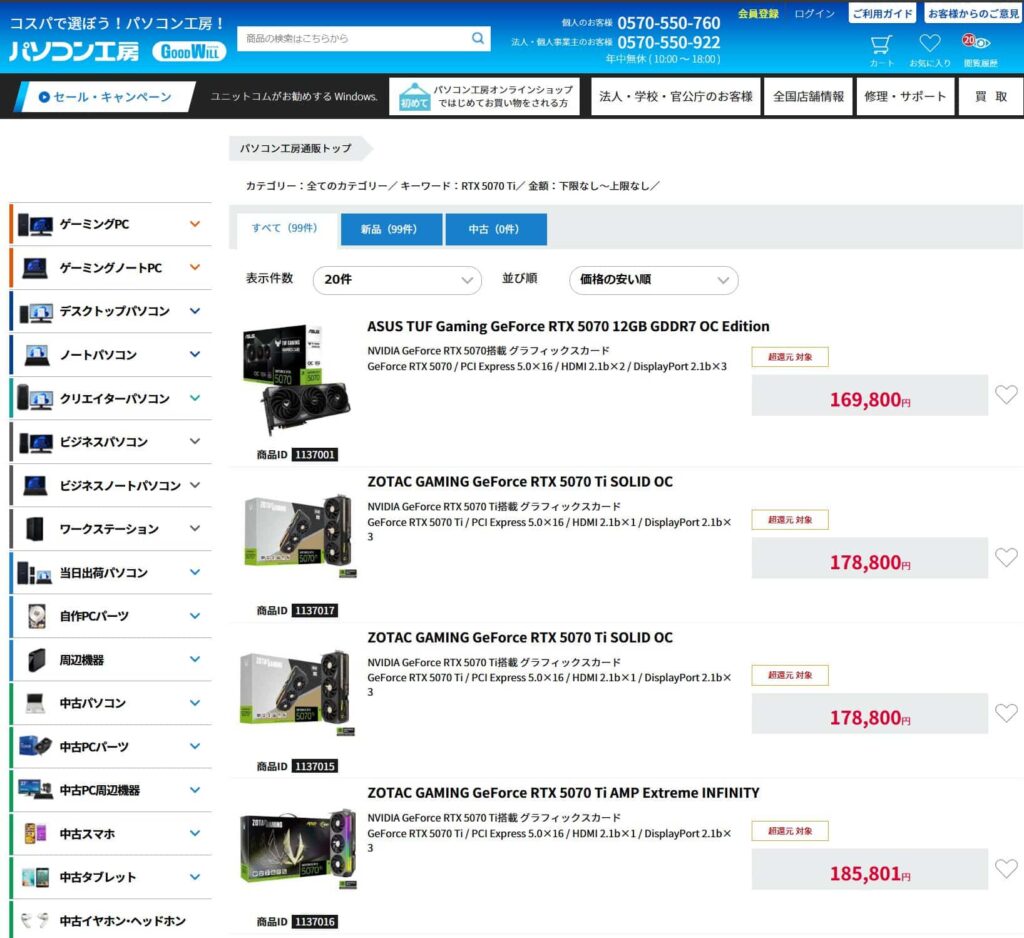Expand the デスクトップパソコン category chevron
Viewport: 1024px width, 938px height.
(x=195, y=311)
